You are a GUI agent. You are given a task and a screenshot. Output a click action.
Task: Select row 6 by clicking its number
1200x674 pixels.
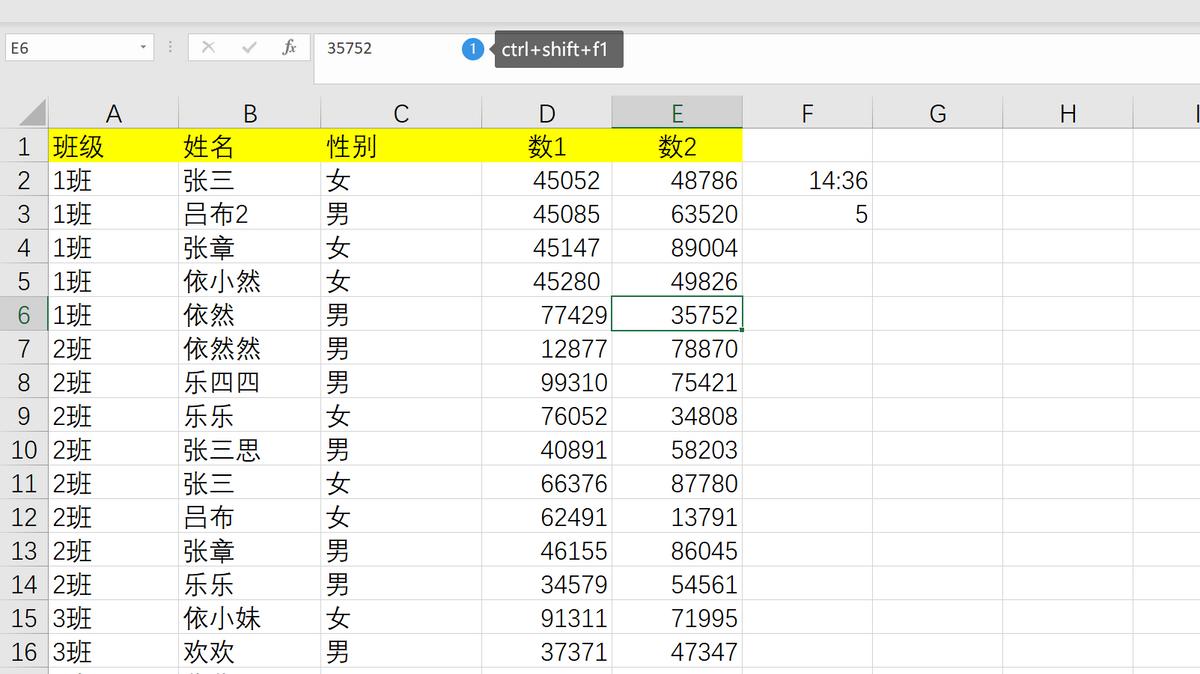(24, 314)
